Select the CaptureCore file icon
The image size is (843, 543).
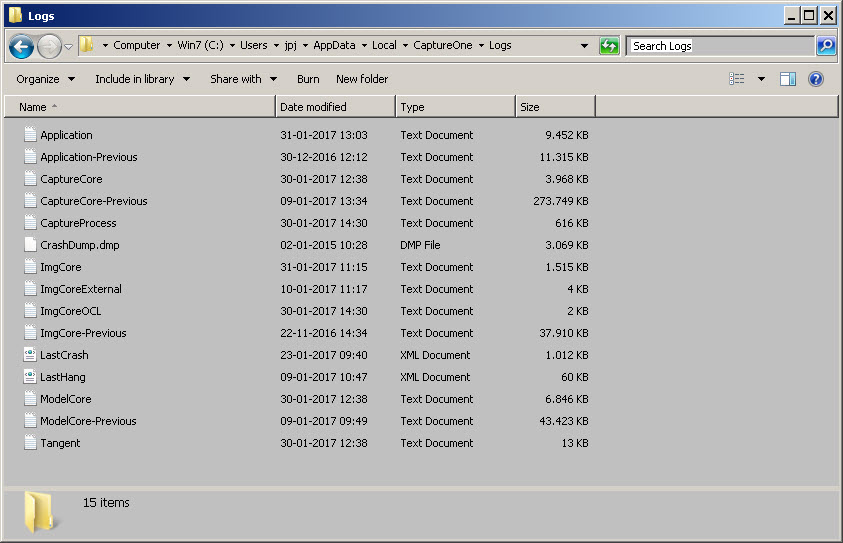30,178
